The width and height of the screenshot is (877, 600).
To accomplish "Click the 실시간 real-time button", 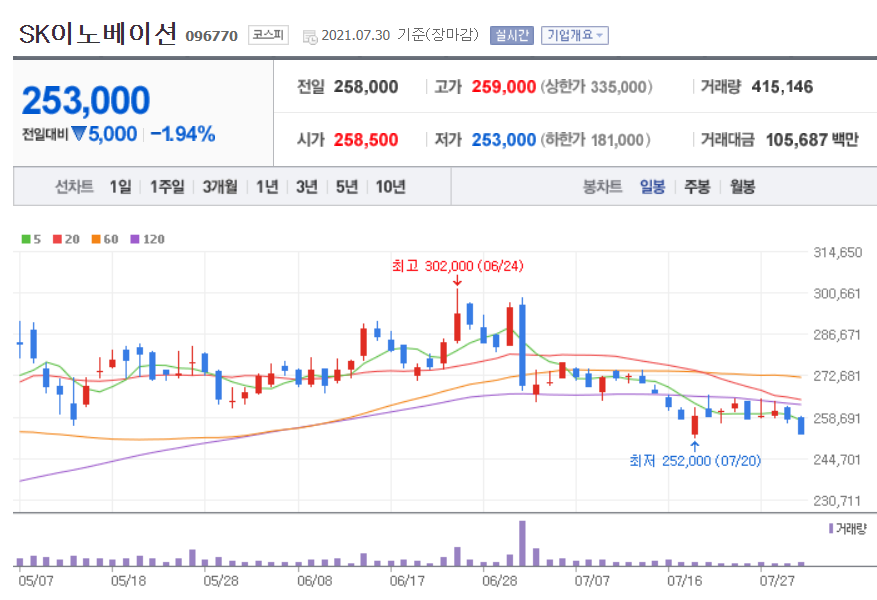I will 512,35.
